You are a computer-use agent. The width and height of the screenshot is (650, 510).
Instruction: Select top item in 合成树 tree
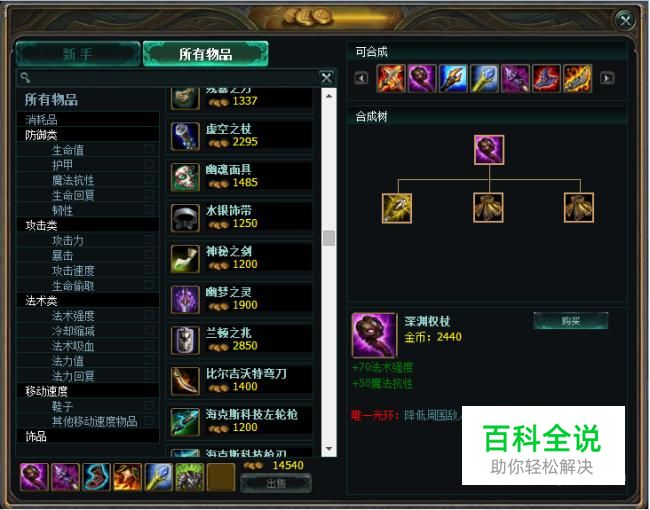point(489,150)
